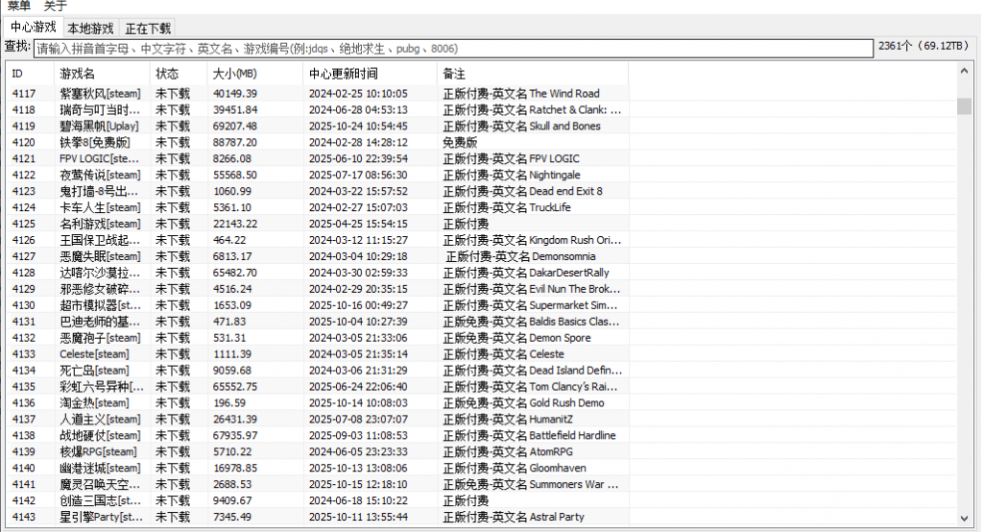Click size value 88787.20
Image resolution: width=981 pixels, height=532 pixels.
pyautogui.click(x=235, y=142)
